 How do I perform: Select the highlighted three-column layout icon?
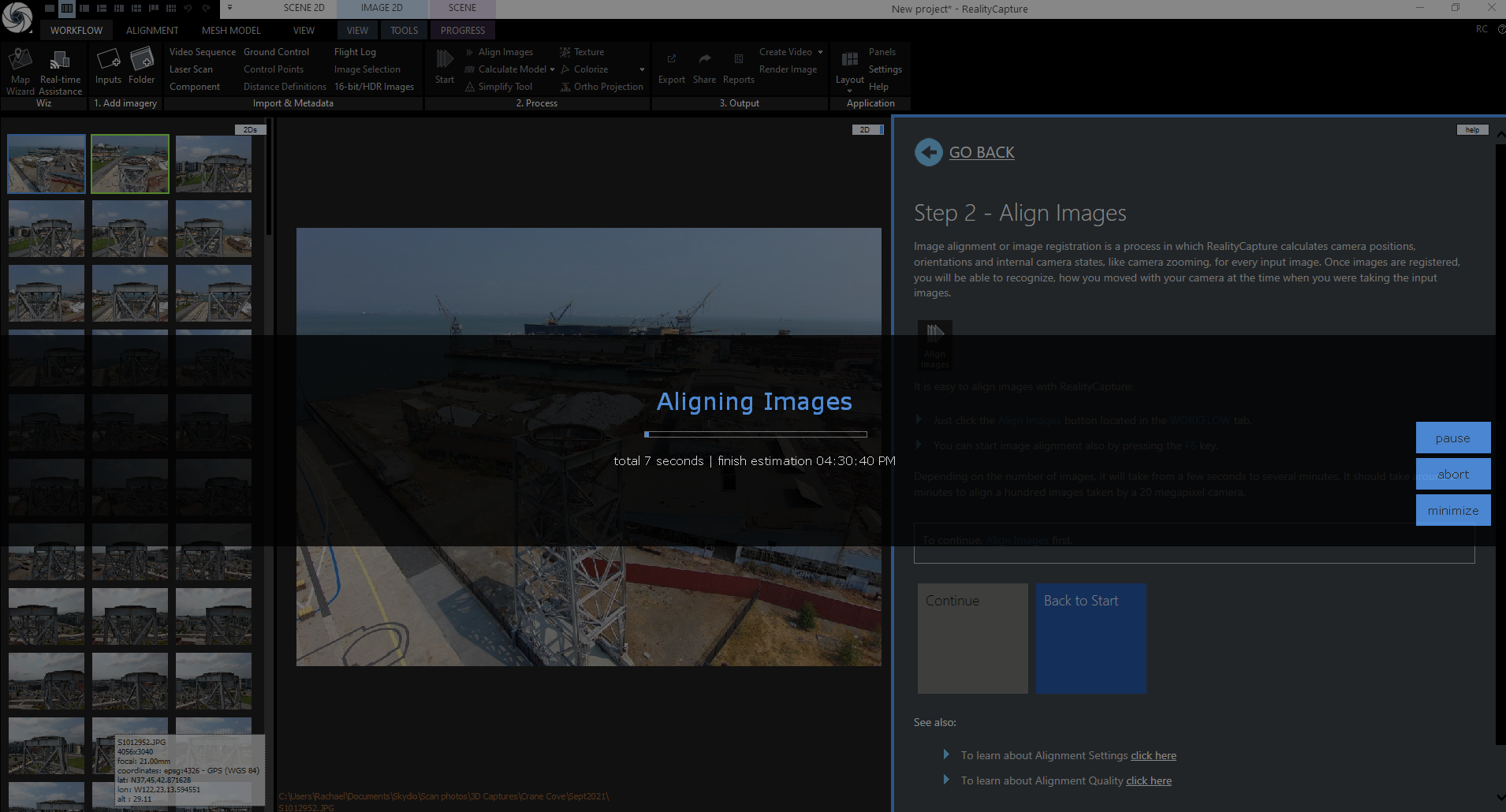tap(67, 8)
